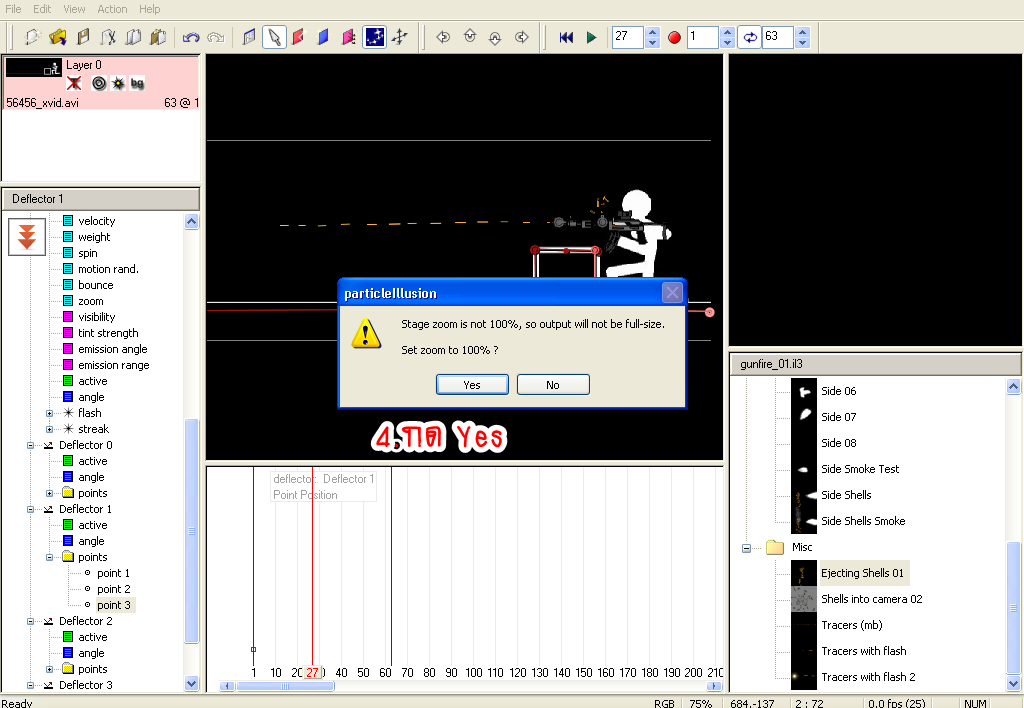Click the blue Blocker tool icon
Image resolution: width=1024 pixels, height=708 pixels.
pyautogui.click(x=323, y=37)
